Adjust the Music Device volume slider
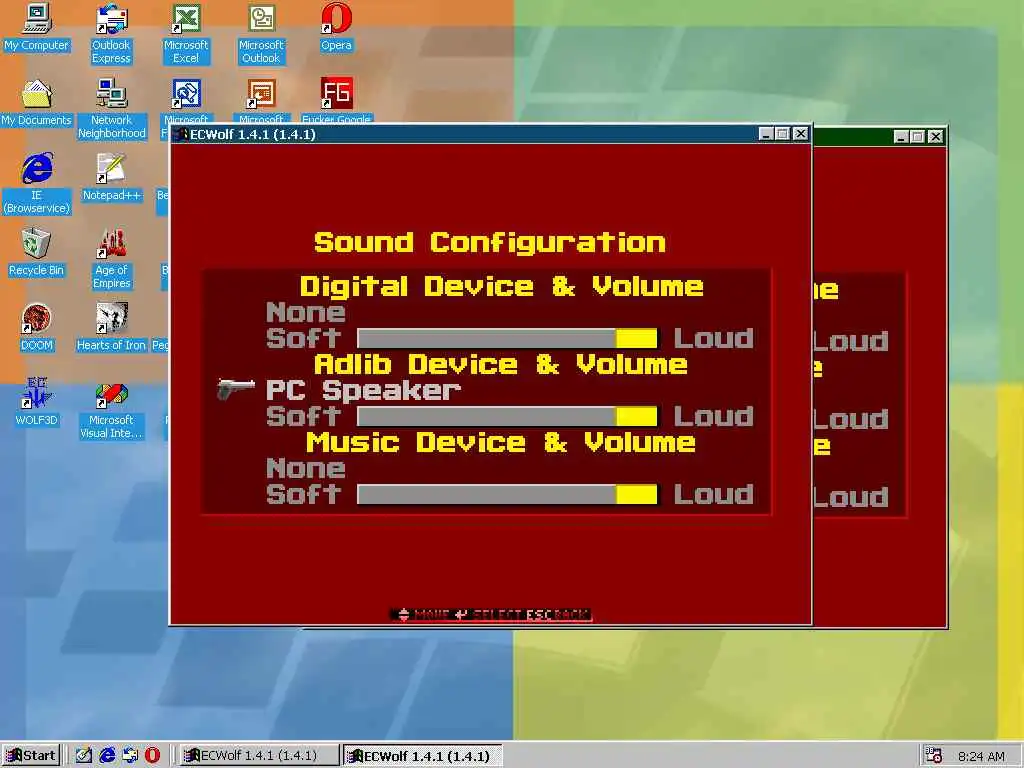The width and height of the screenshot is (1024, 768). (507, 494)
